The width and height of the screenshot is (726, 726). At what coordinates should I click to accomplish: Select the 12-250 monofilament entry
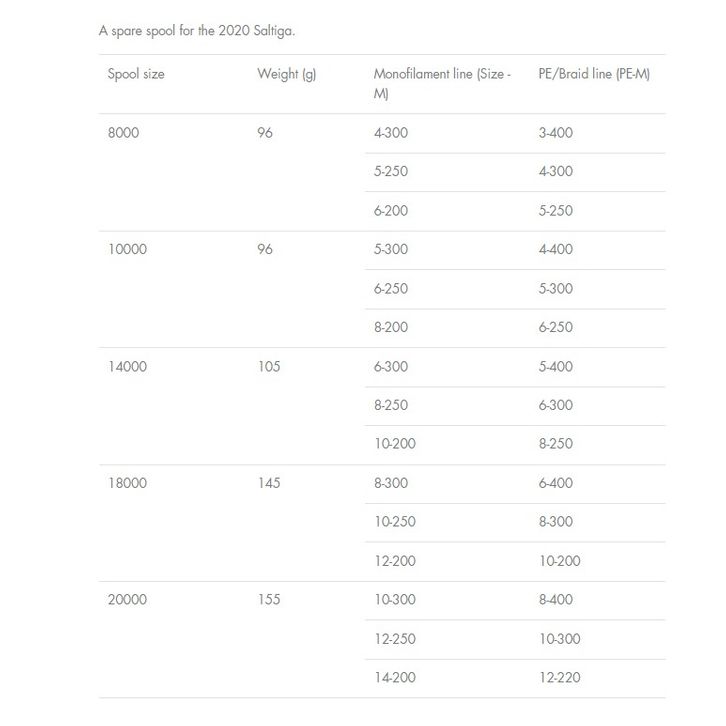click(x=394, y=639)
